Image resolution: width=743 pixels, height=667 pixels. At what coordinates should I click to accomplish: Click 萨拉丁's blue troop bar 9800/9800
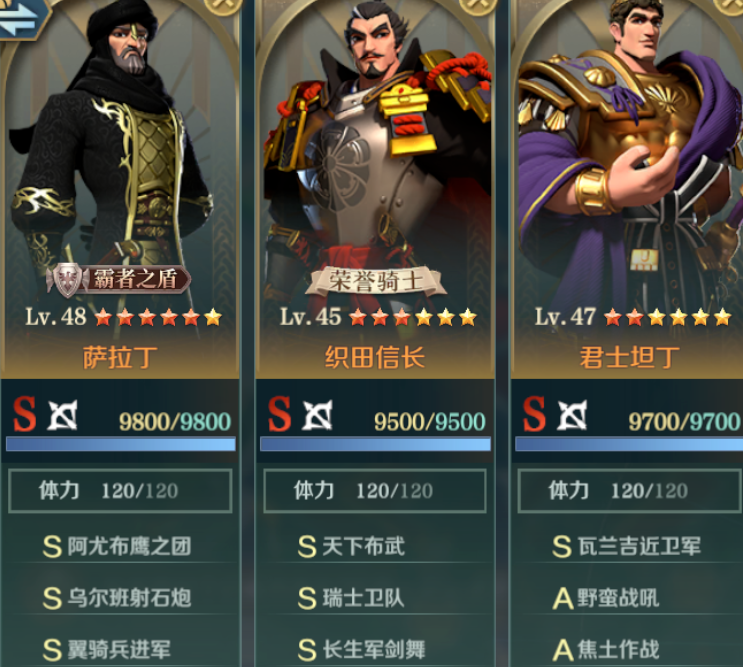click(121, 444)
